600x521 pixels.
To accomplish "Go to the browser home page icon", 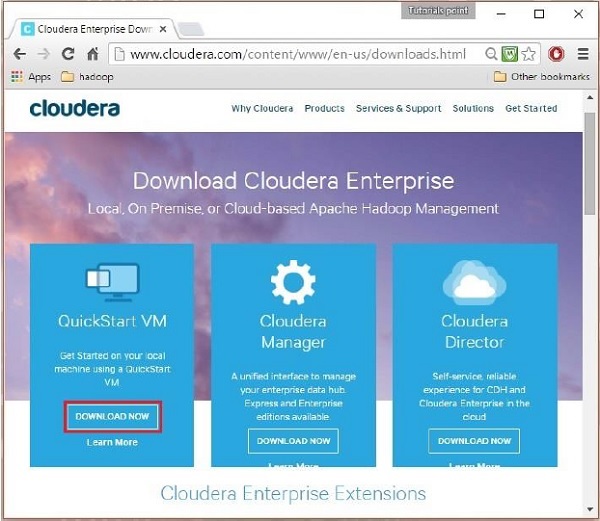I will click(93, 54).
